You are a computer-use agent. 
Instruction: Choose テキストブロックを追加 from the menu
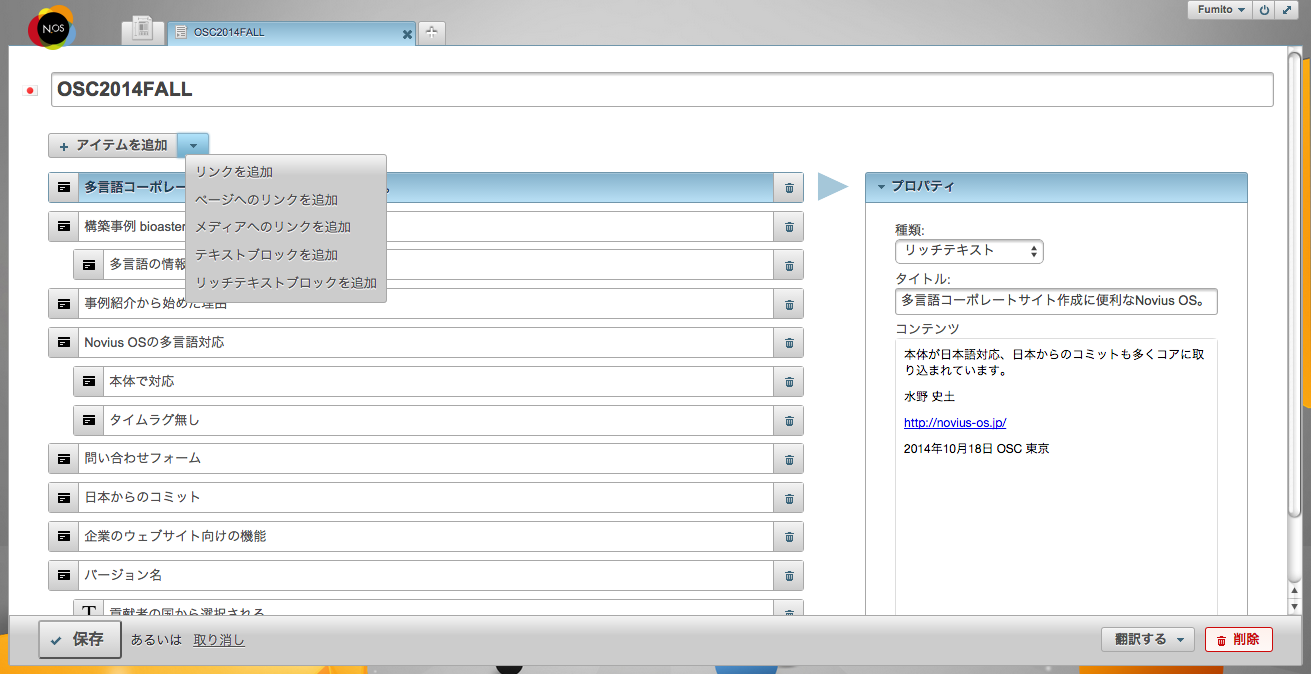[x=286, y=255]
